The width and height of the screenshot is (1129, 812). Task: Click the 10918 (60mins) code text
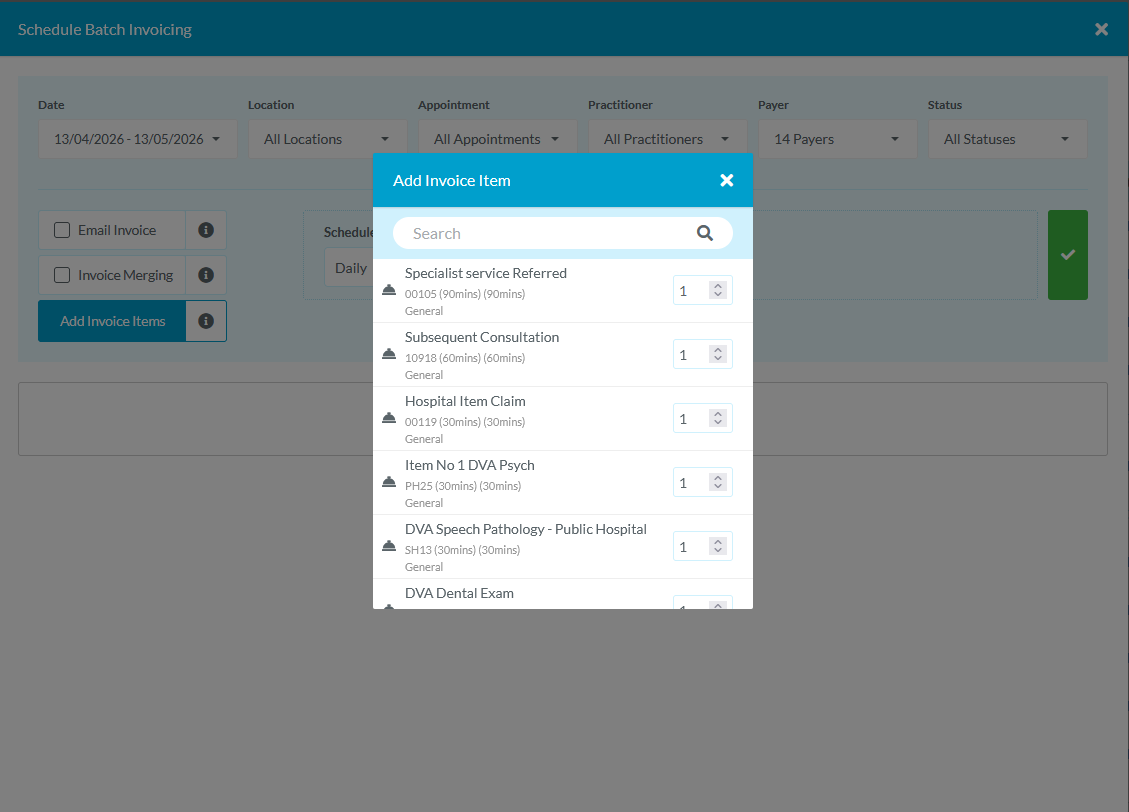coord(464,358)
